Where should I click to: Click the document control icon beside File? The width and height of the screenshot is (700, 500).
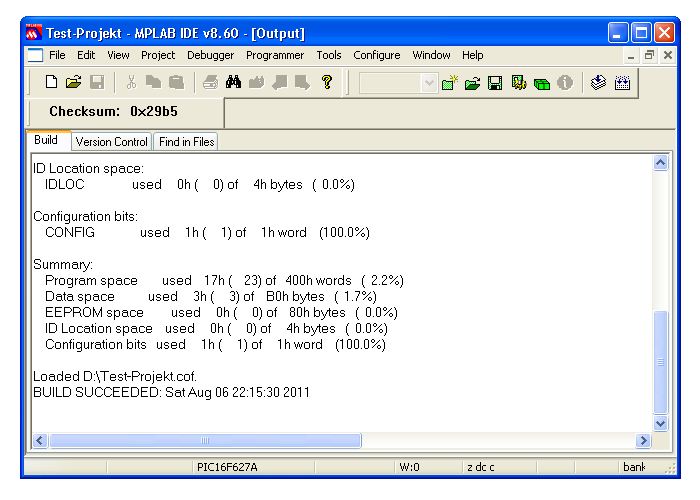[35, 55]
